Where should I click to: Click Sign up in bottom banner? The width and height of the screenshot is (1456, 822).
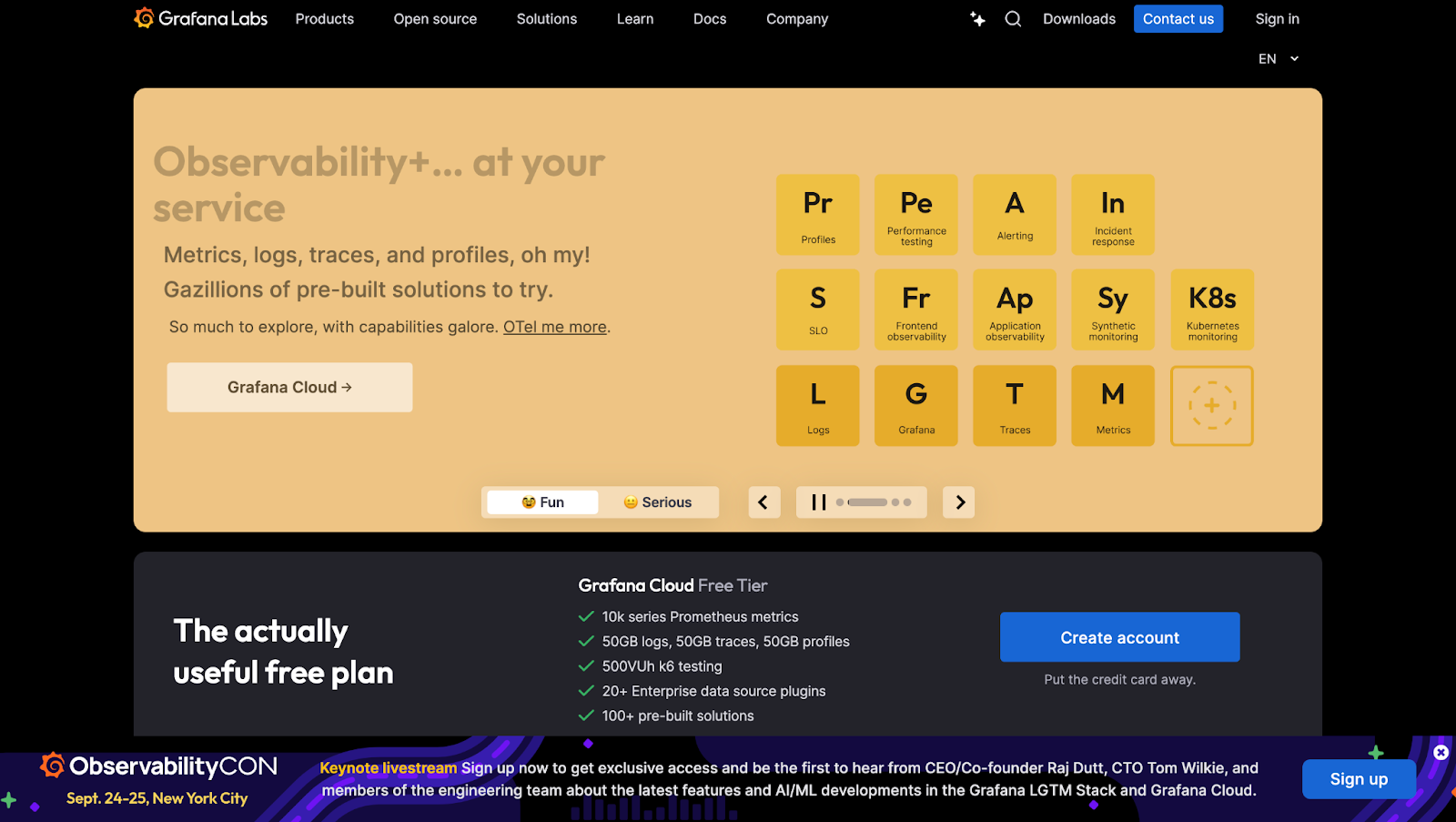[x=1359, y=779]
